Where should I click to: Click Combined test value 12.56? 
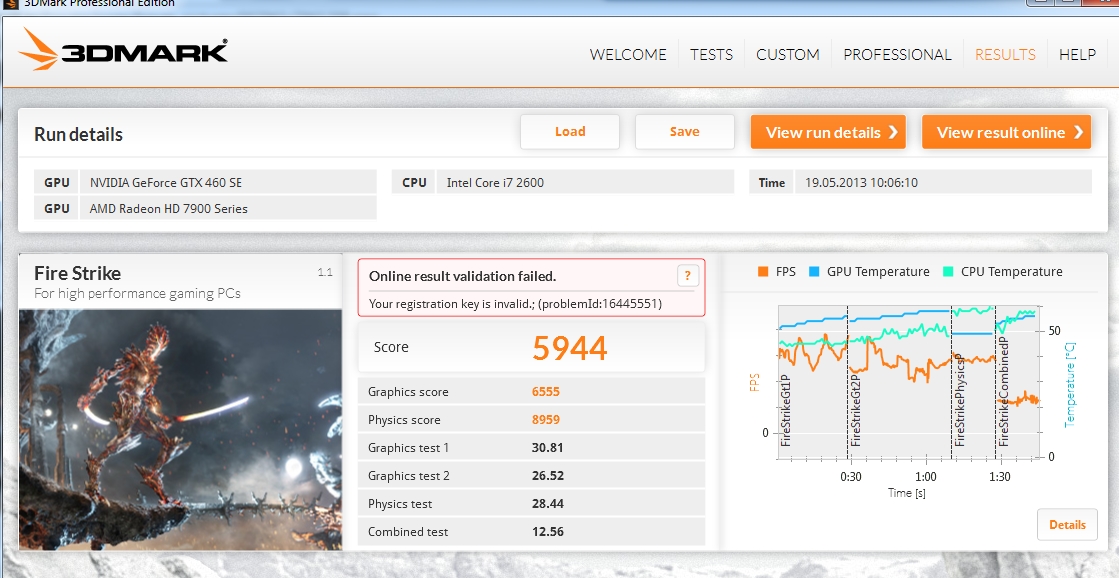point(548,532)
